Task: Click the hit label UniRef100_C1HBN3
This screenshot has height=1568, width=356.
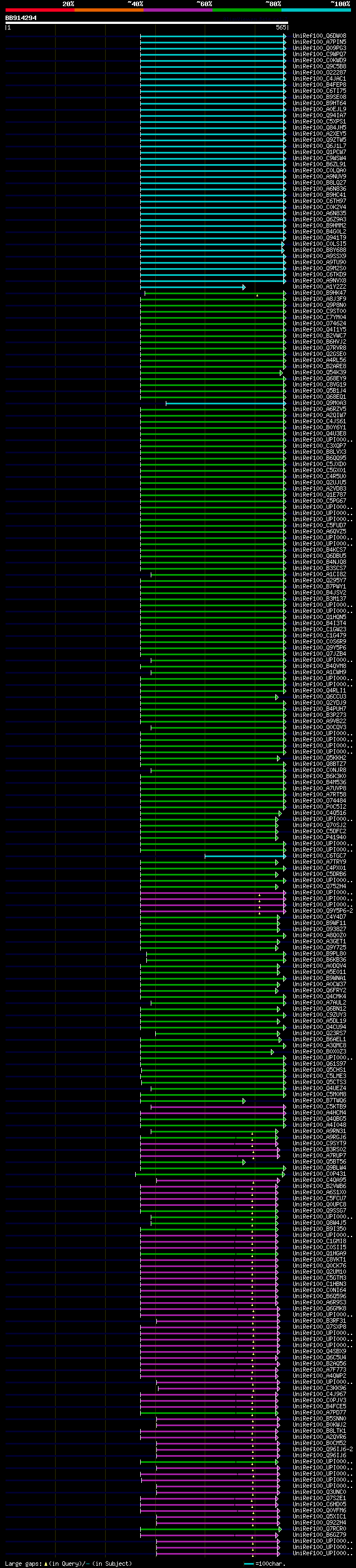Action: point(319,1284)
